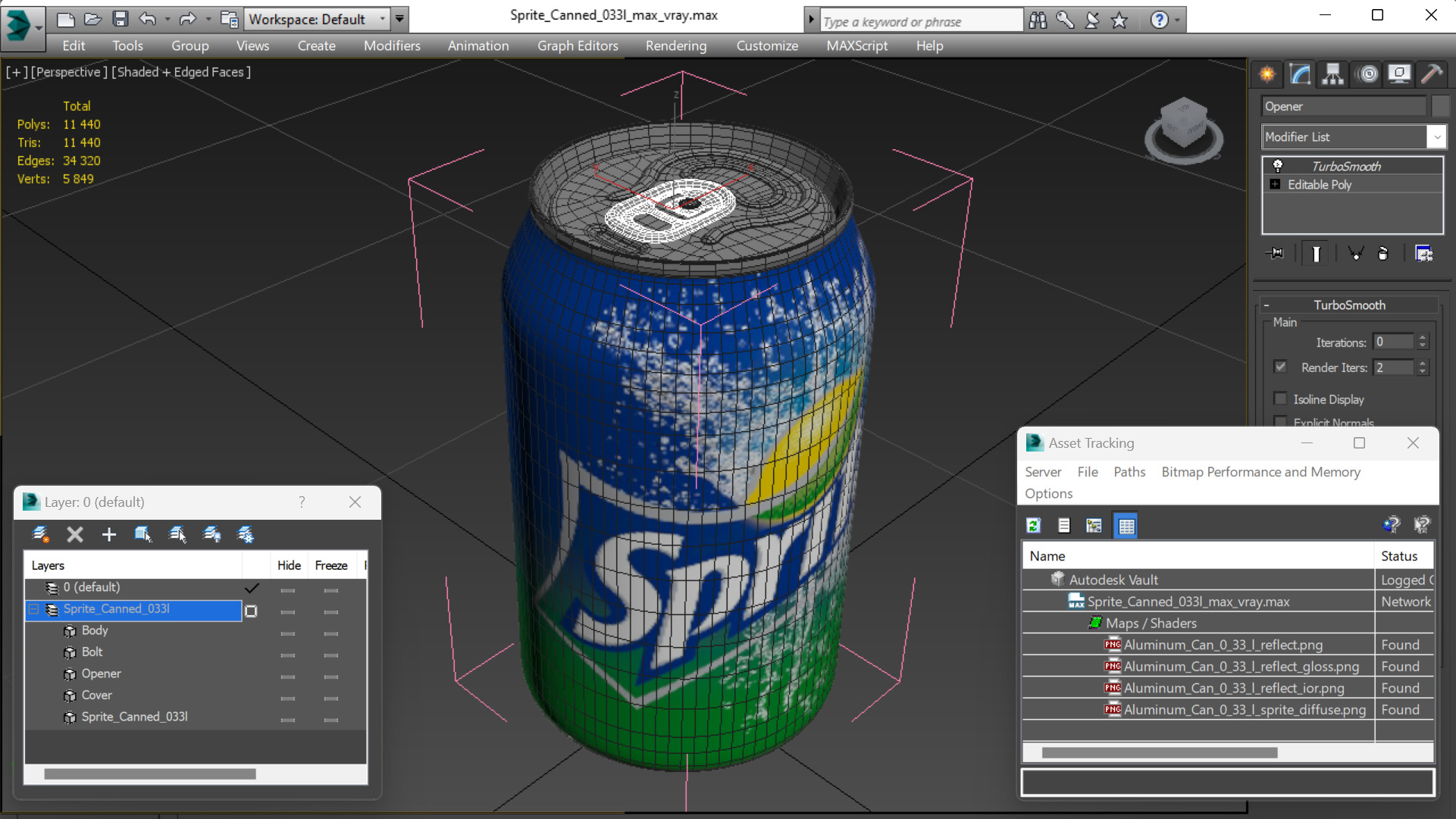Select Aluminum_Can_0_33_l_sprite_diffuse.png asset row
The height and width of the screenshot is (819, 1456).
(1226, 710)
